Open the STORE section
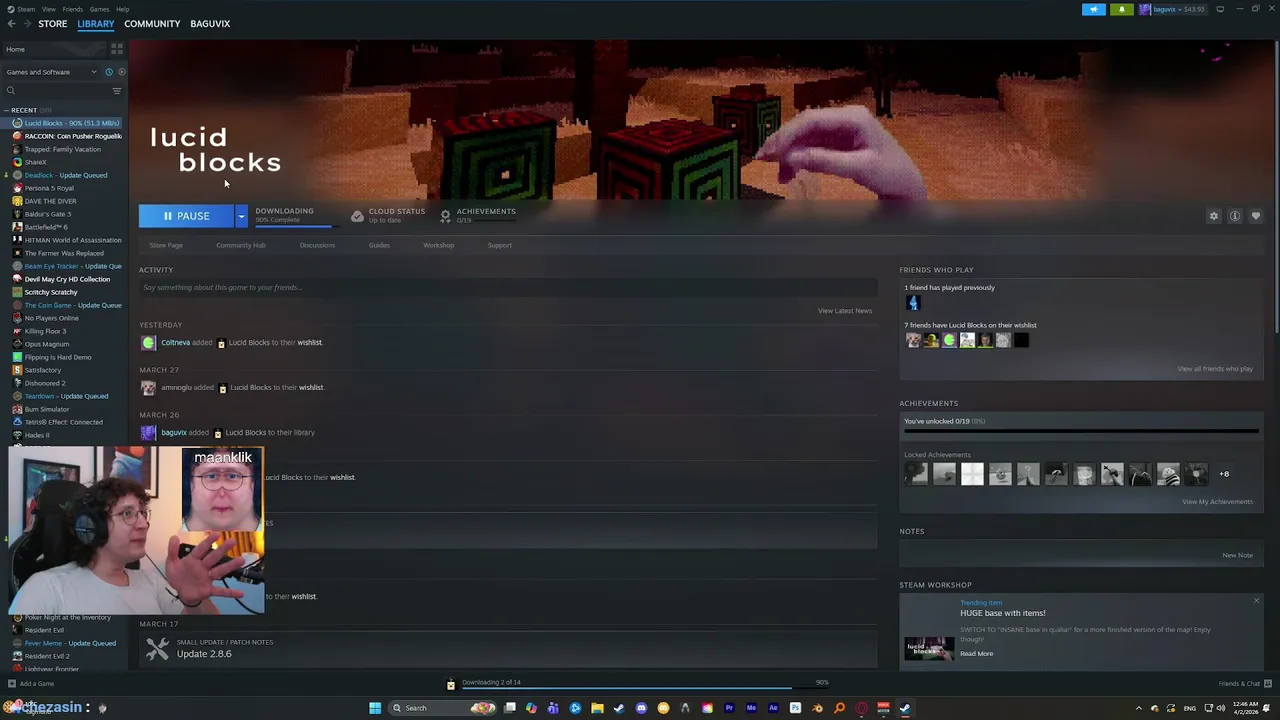 [x=53, y=24]
